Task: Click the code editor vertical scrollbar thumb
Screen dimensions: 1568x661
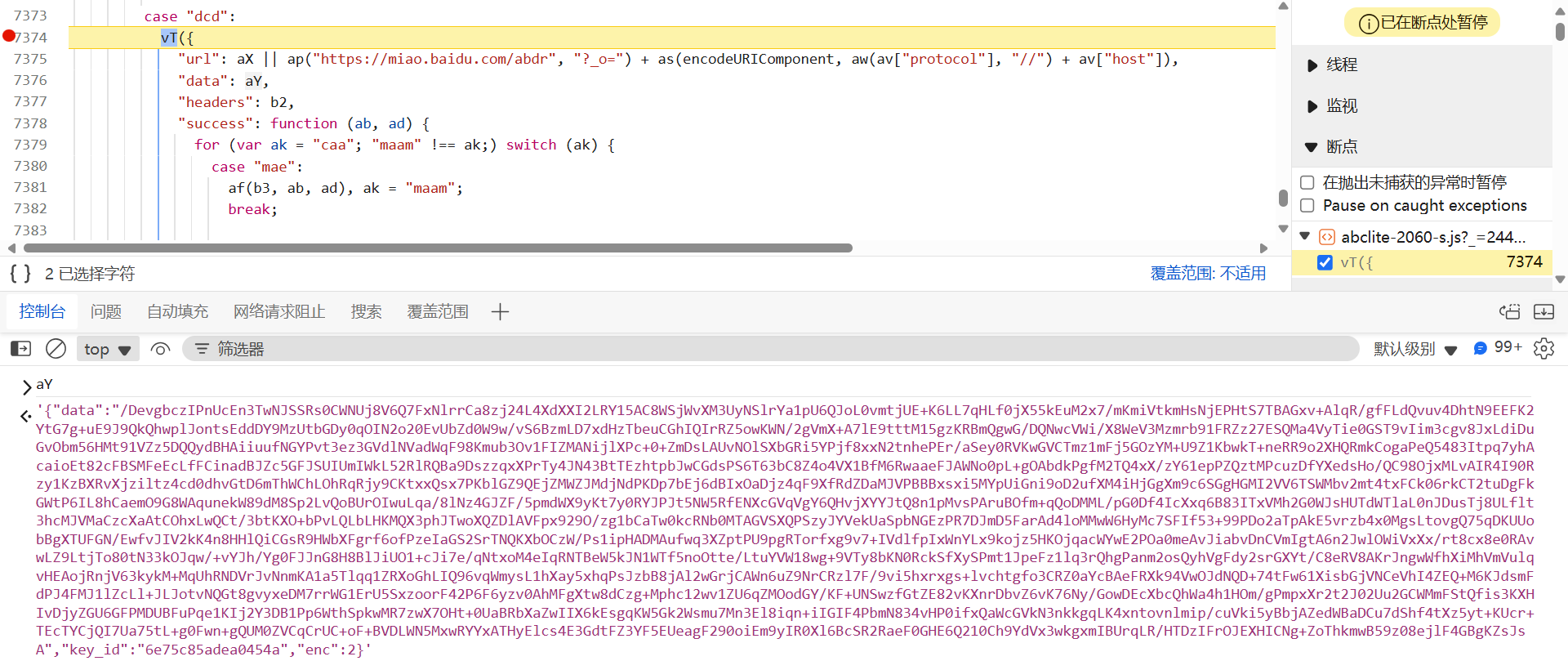Action: [1283, 199]
